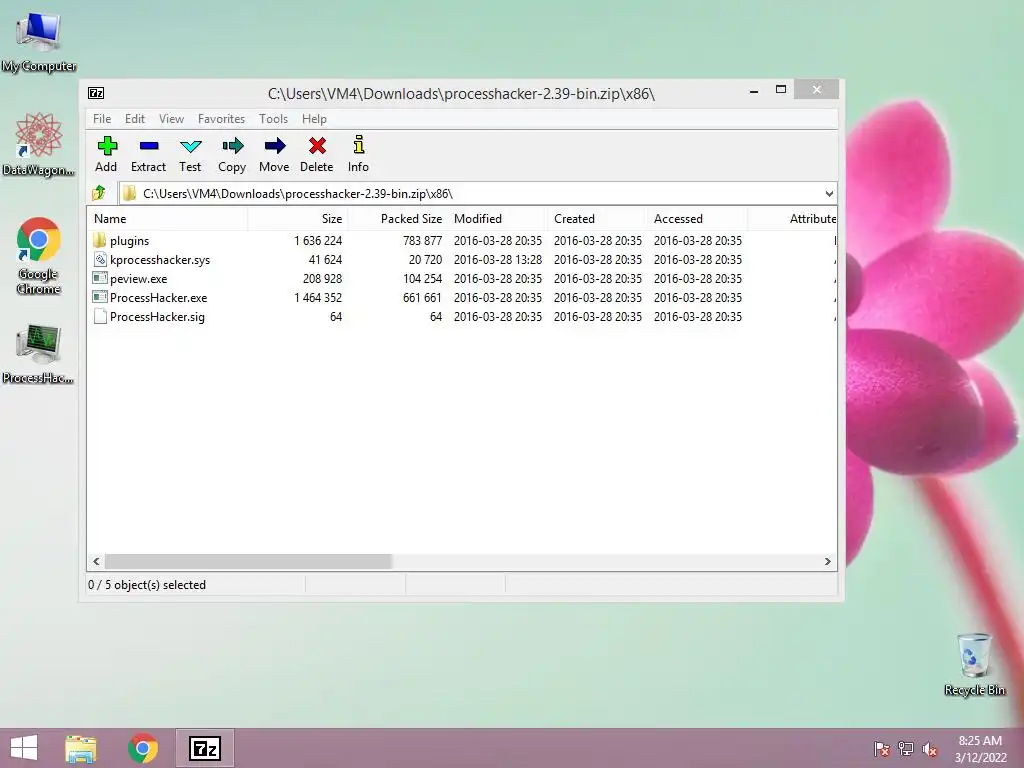Expand the address path dropdown
Viewport: 1024px width, 768px height.
pyautogui.click(x=829, y=193)
